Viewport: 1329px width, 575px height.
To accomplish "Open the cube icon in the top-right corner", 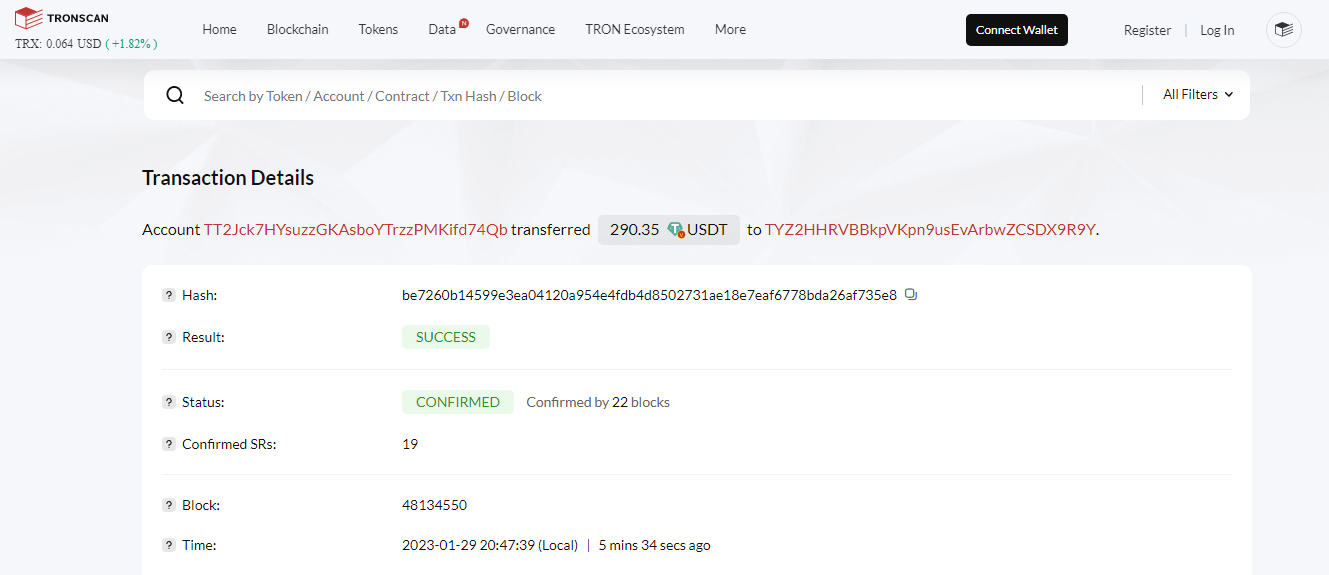I will point(1284,30).
